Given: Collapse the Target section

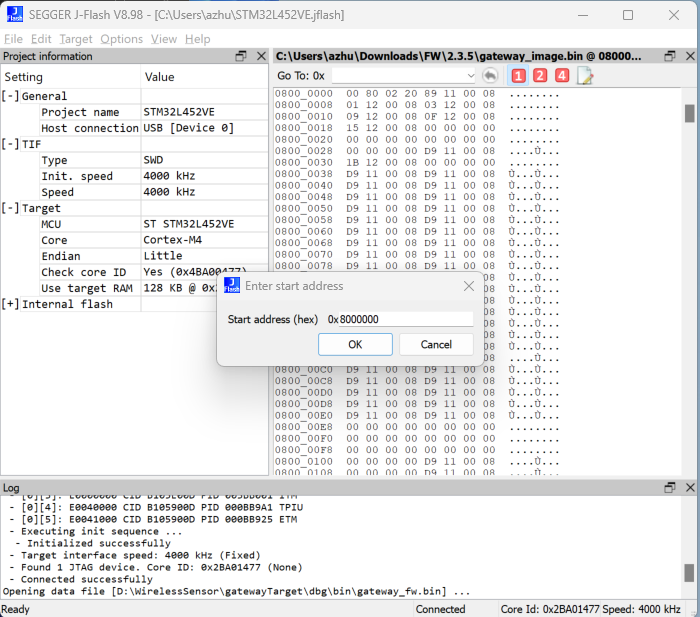Looking at the screenshot, I should pos(10,208).
